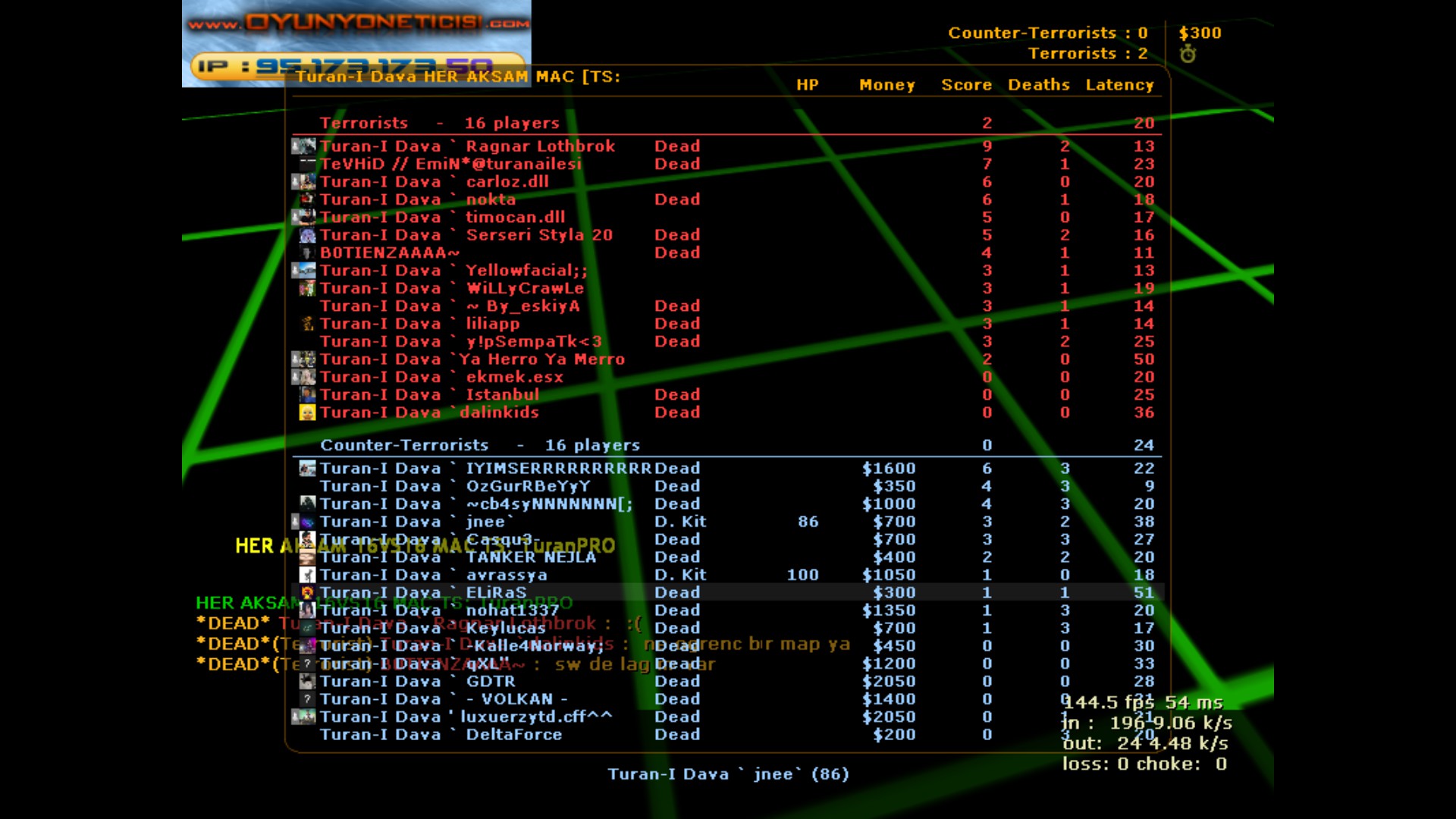
Task: Click HP value 100 for avrassya
Action: (802, 575)
